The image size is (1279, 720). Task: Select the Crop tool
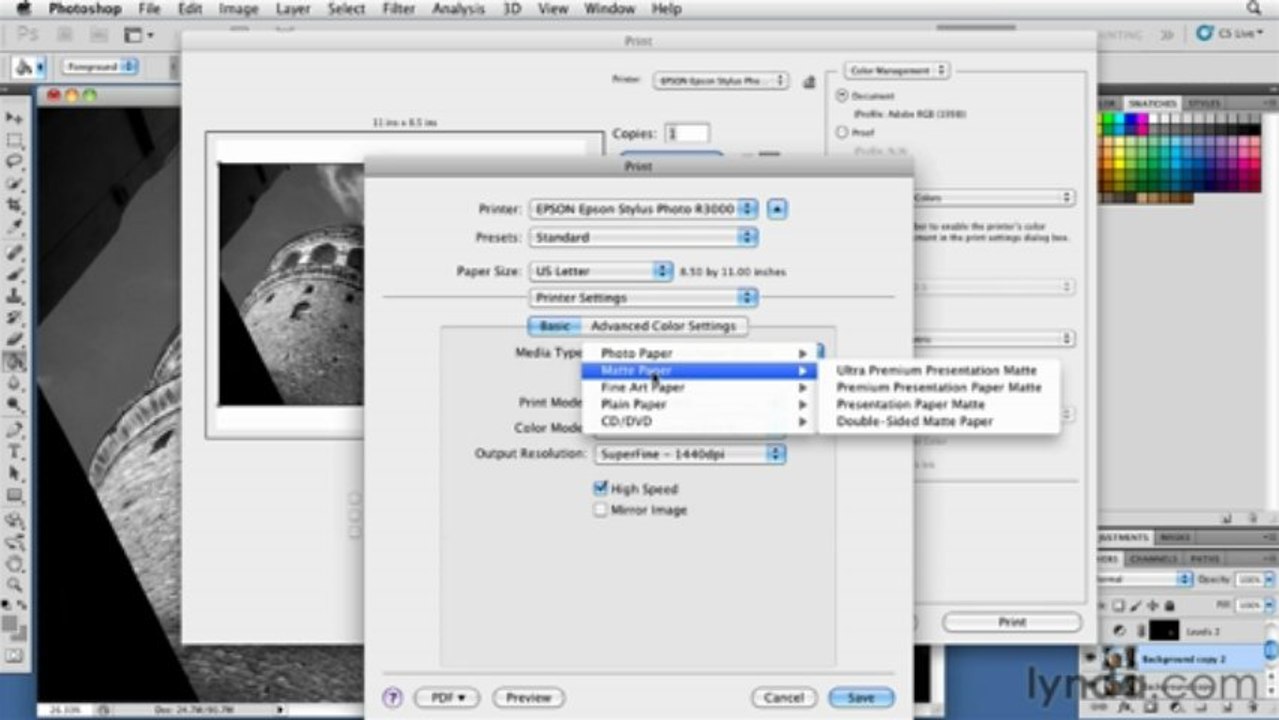click(x=15, y=206)
